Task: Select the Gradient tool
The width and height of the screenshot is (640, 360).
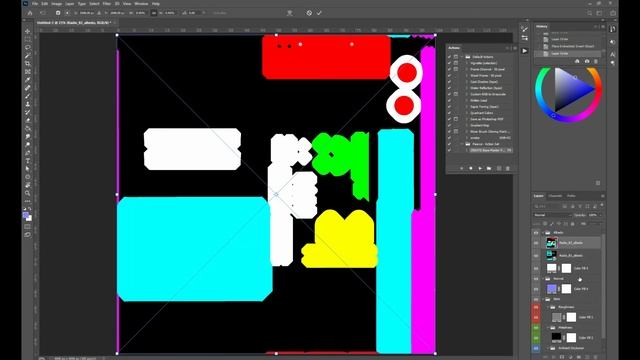Action: pos(28,128)
